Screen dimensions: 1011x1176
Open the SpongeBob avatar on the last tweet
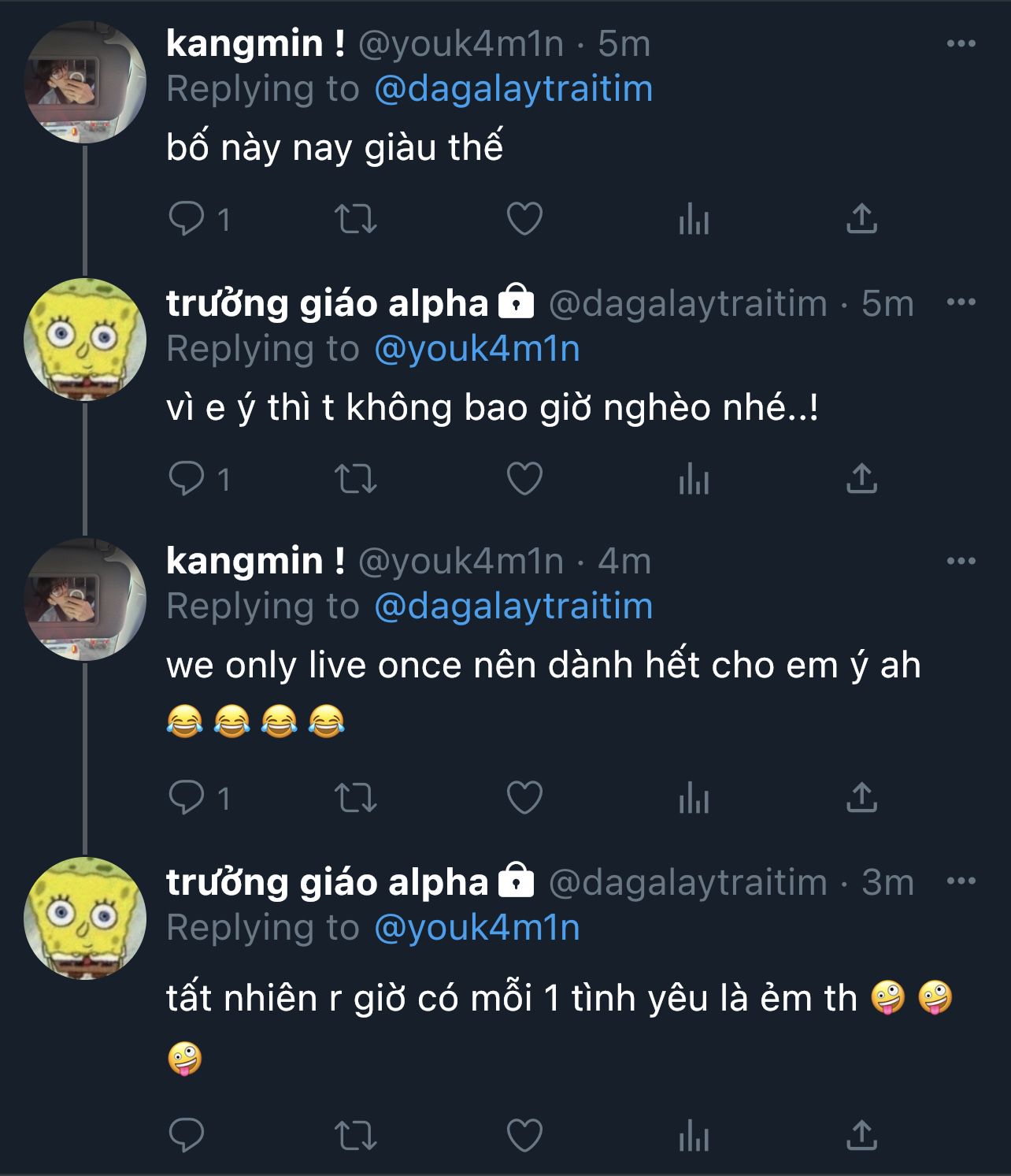(x=85, y=918)
